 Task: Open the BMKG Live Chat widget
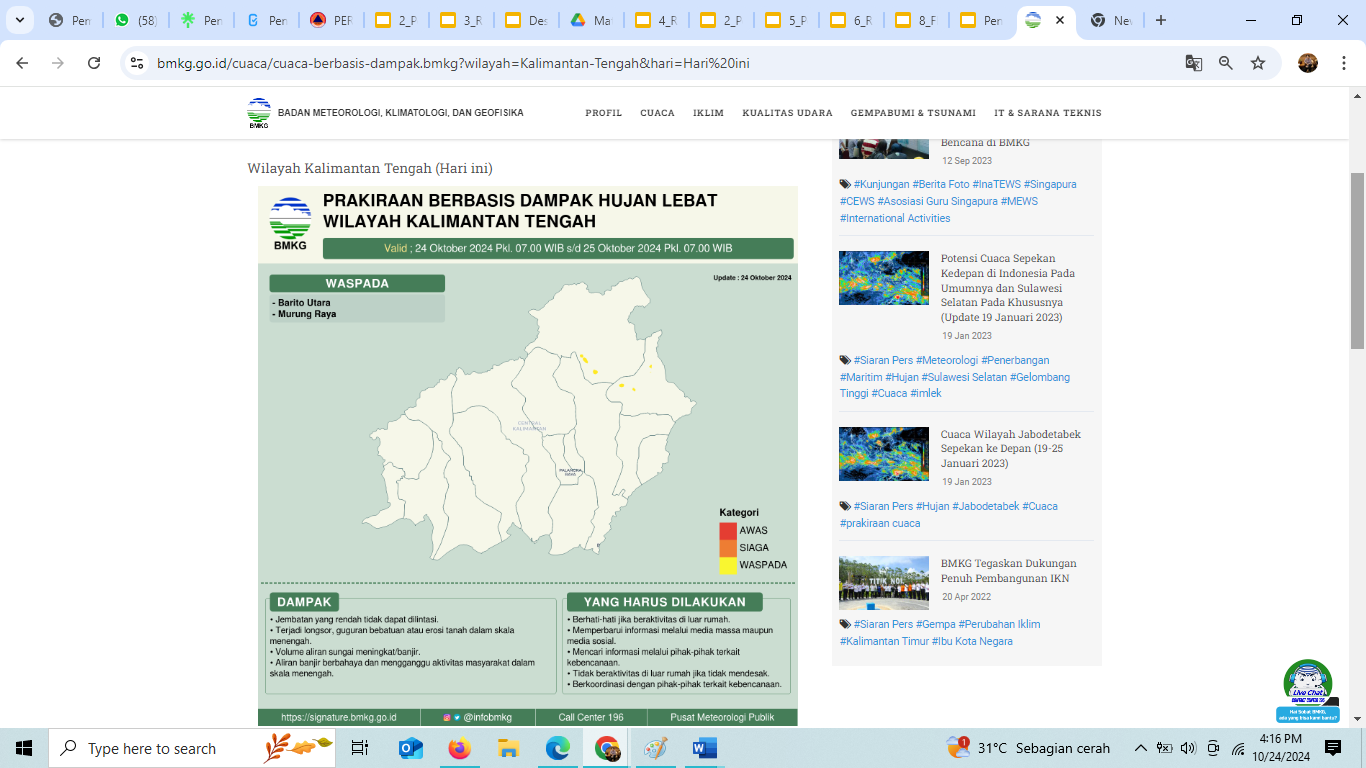tap(1308, 690)
